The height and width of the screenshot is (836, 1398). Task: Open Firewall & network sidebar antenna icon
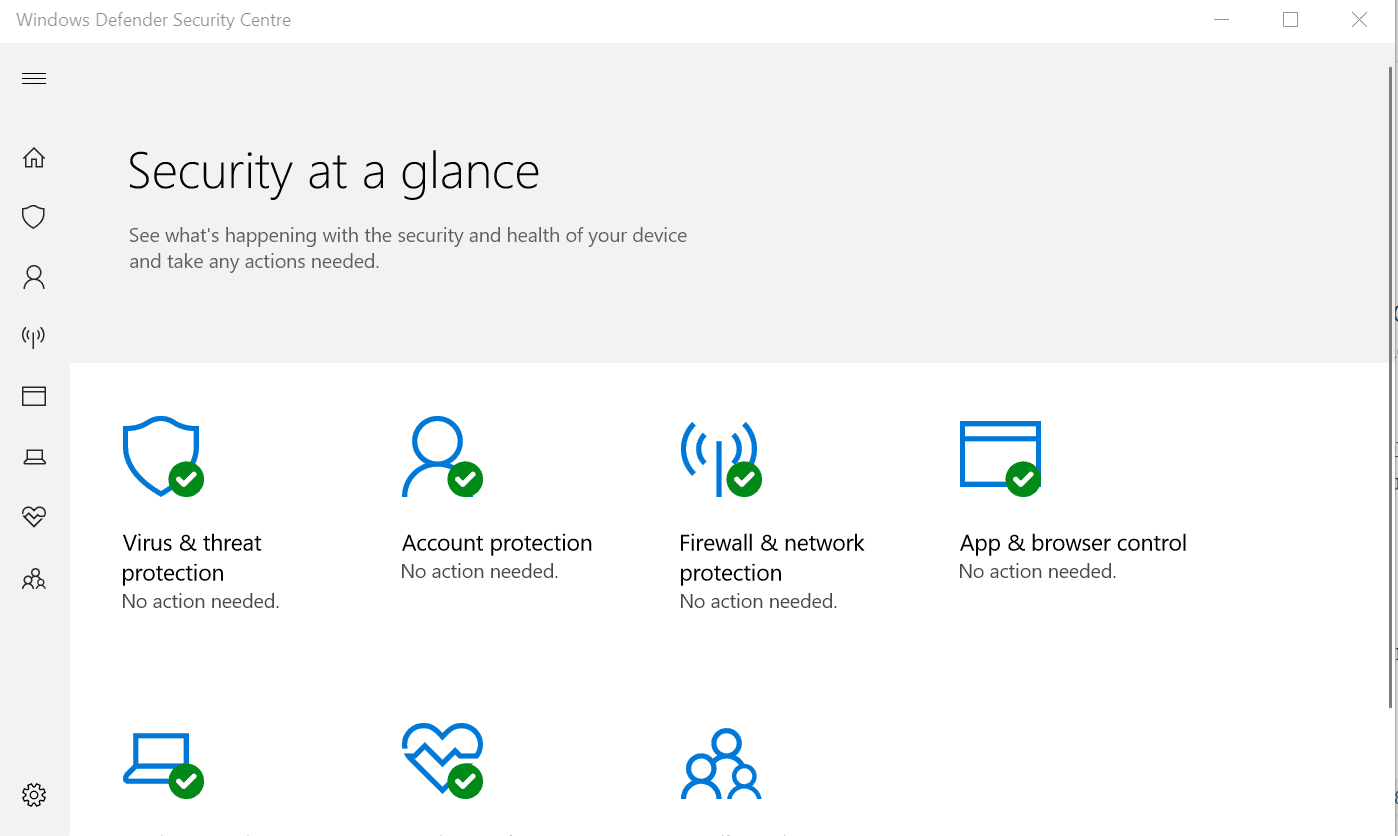(x=34, y=337)
